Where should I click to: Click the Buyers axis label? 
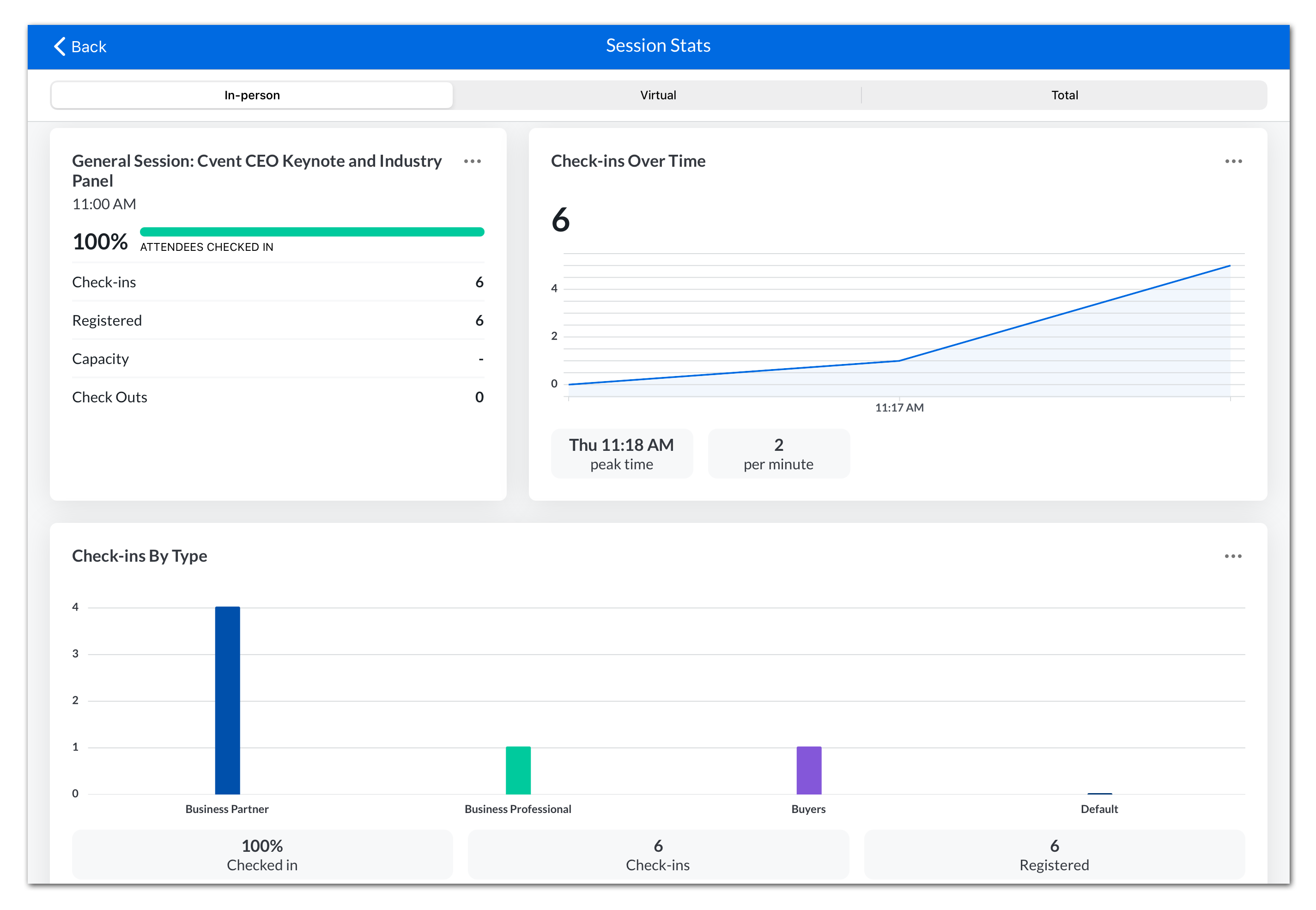tap(808, 809)
